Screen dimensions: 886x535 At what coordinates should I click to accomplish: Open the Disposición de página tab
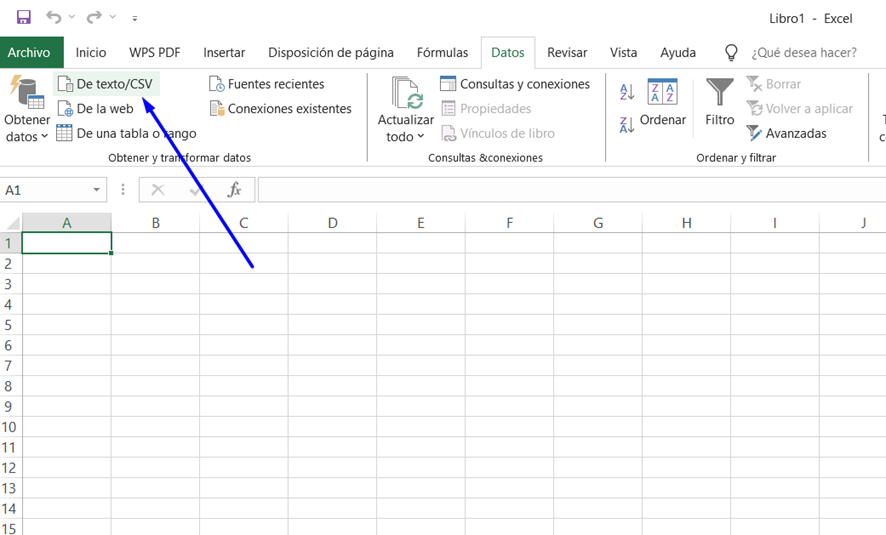tap(331, 53)
